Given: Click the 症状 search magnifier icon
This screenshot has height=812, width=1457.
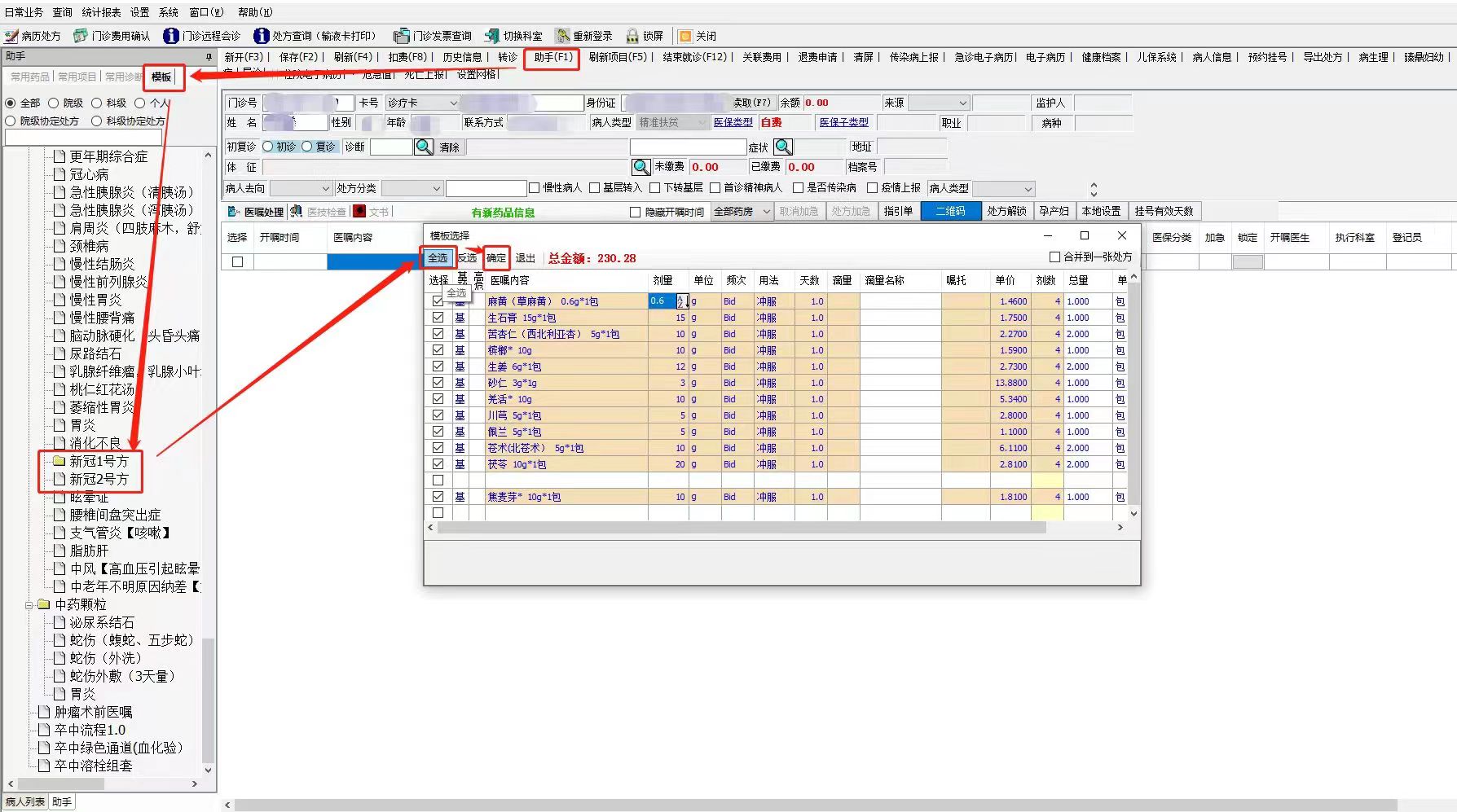Looking at the screenshot, I should point(783,147).
